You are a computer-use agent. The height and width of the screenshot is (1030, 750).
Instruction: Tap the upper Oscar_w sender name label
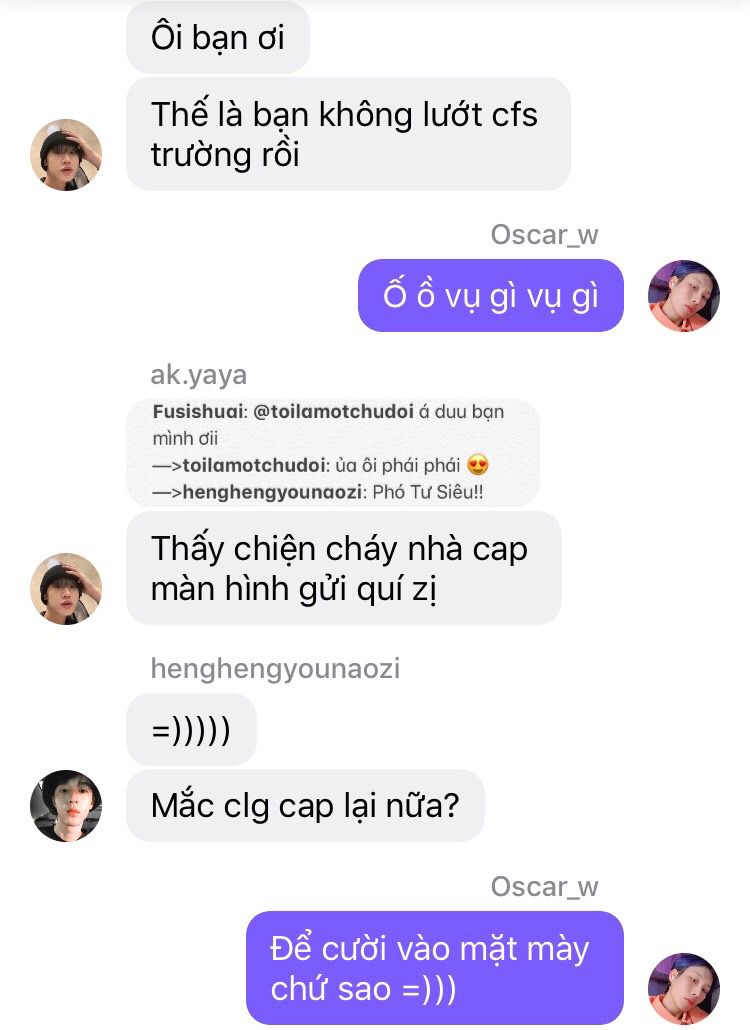pos(544,235)
